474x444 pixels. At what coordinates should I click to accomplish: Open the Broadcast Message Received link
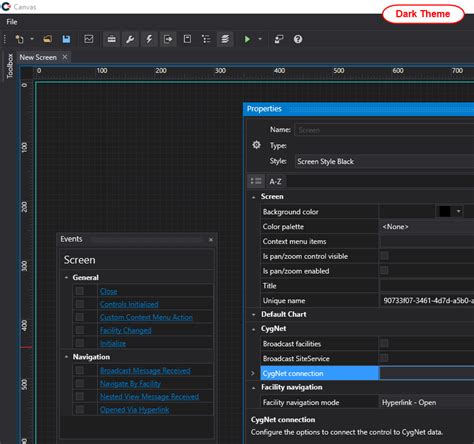pyautogui.click(x=145, y=371)
